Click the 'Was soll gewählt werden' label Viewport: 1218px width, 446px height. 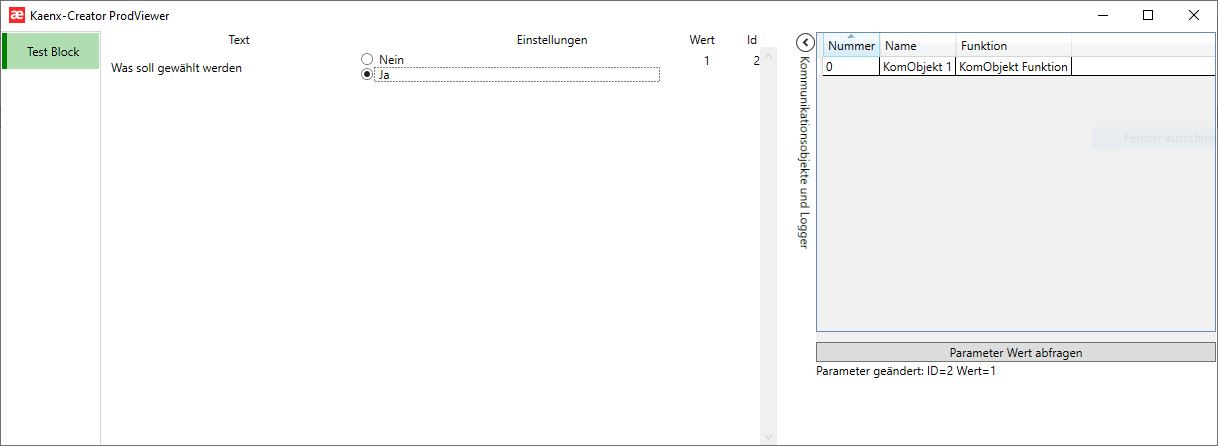177,68
